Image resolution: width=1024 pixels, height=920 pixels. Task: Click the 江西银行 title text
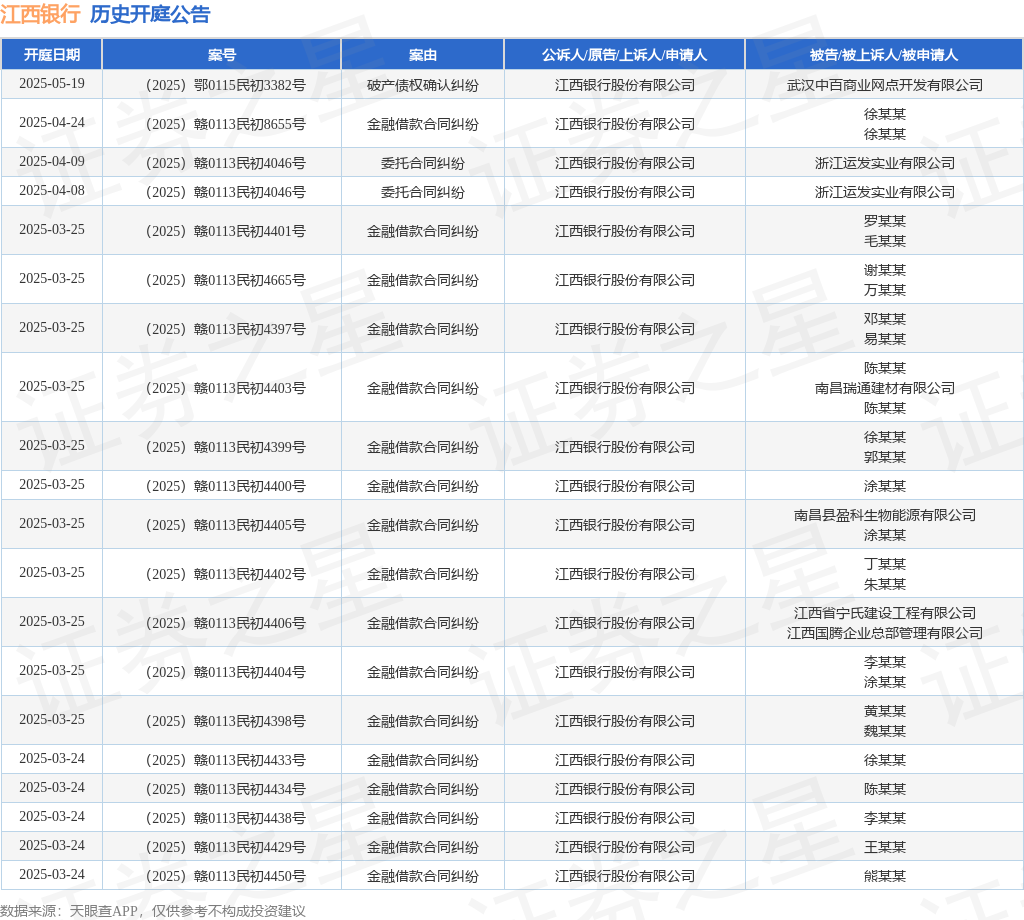(x=40, y=14)
